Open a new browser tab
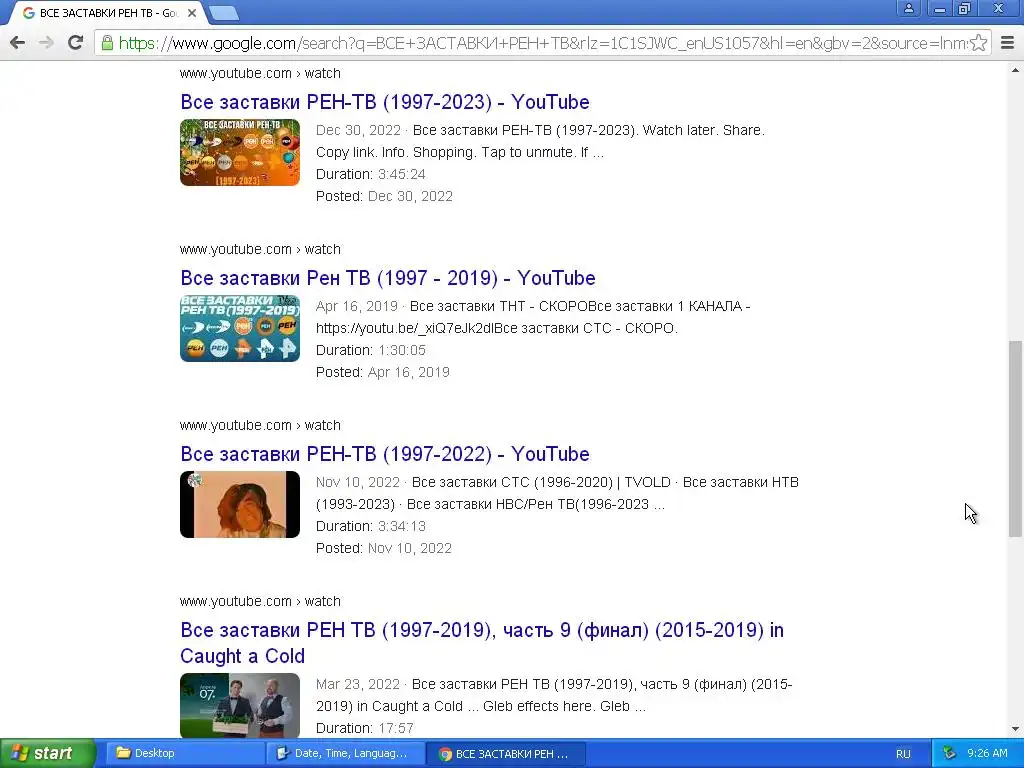 (224, 13)
